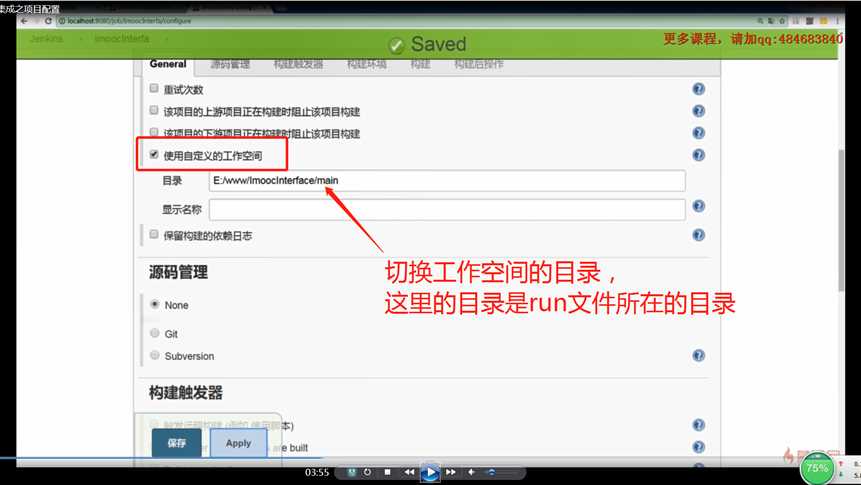Open help for 重试次数 option
Image resolution: width=861 pixels, height=485 pixels.
pyautogui.click(x=698, y=89)
